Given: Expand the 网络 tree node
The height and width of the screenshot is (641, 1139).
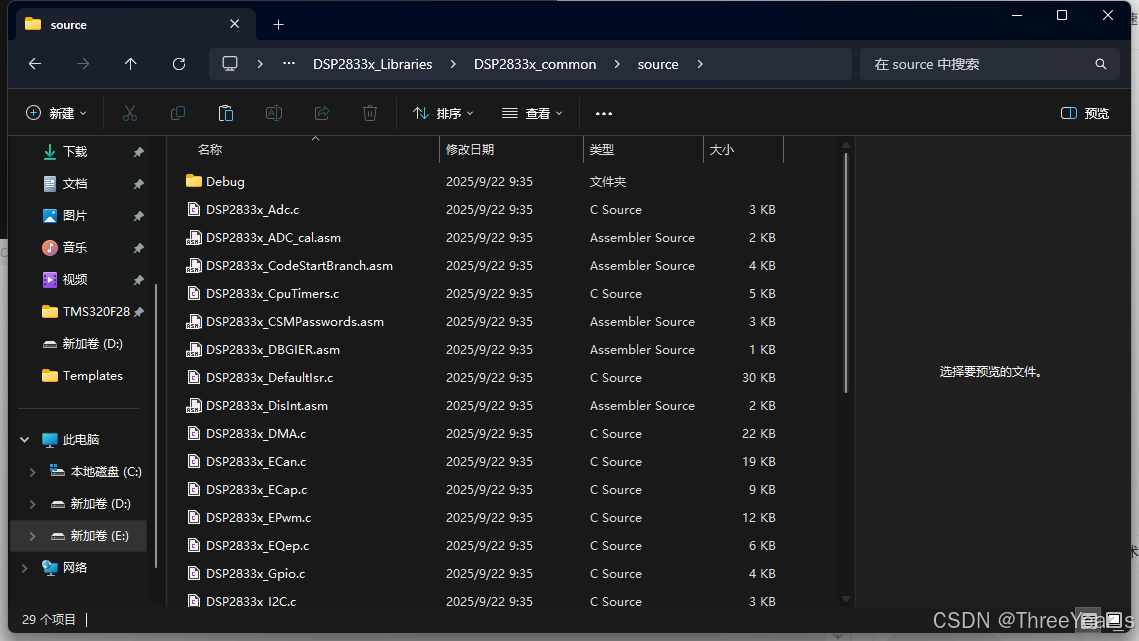Looking at the screenshot, I should (x=25, y=568).
